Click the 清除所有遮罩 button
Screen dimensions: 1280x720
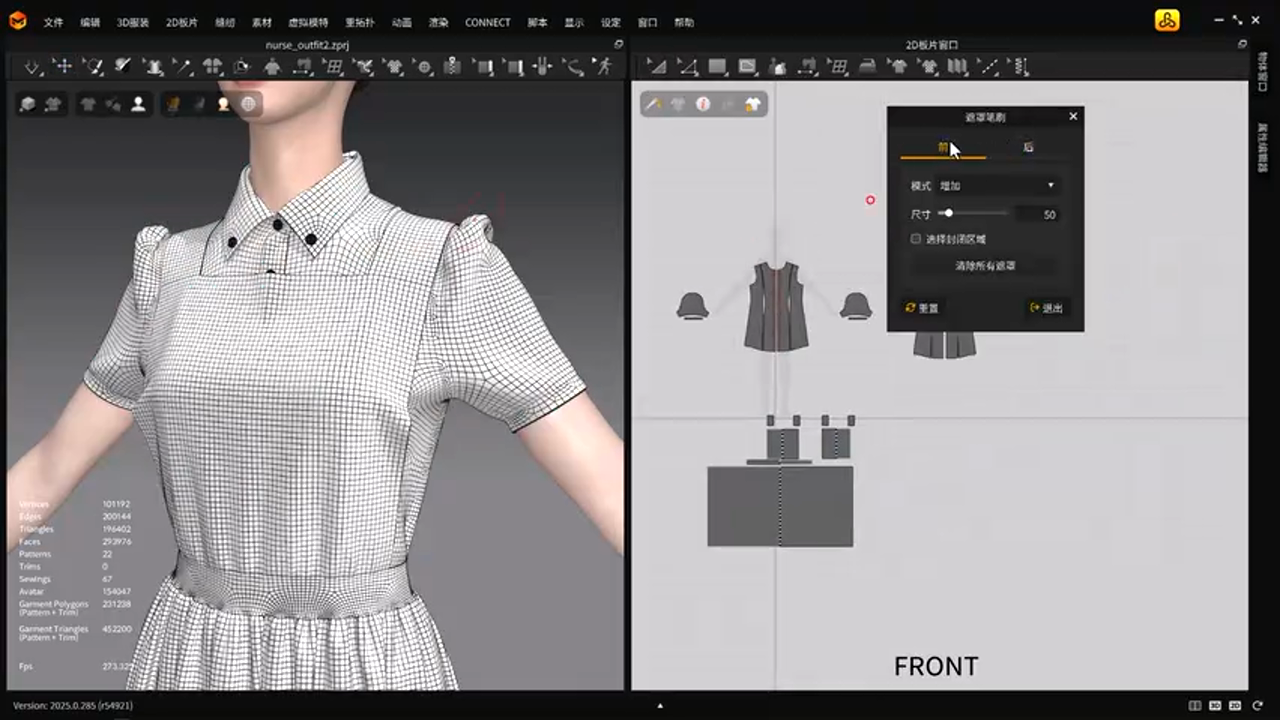click(984, 266)
